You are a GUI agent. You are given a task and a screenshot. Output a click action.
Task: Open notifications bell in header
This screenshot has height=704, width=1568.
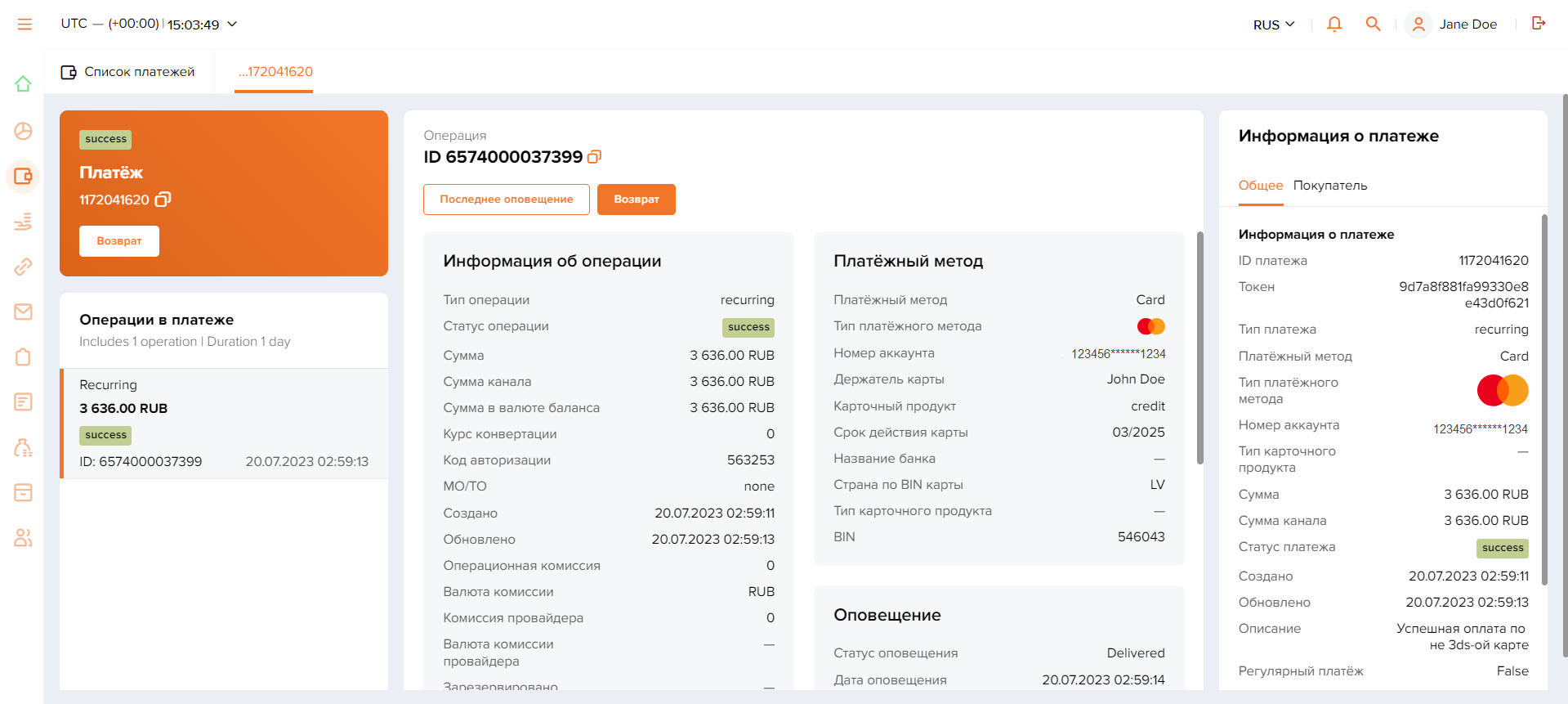pyautogui.click(x=1334, y=25)
